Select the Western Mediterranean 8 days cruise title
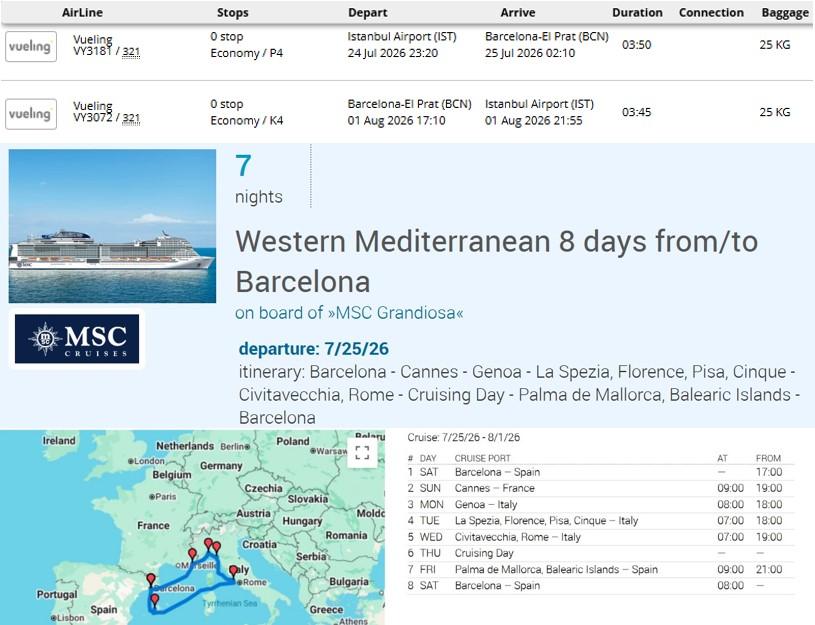 496,262
